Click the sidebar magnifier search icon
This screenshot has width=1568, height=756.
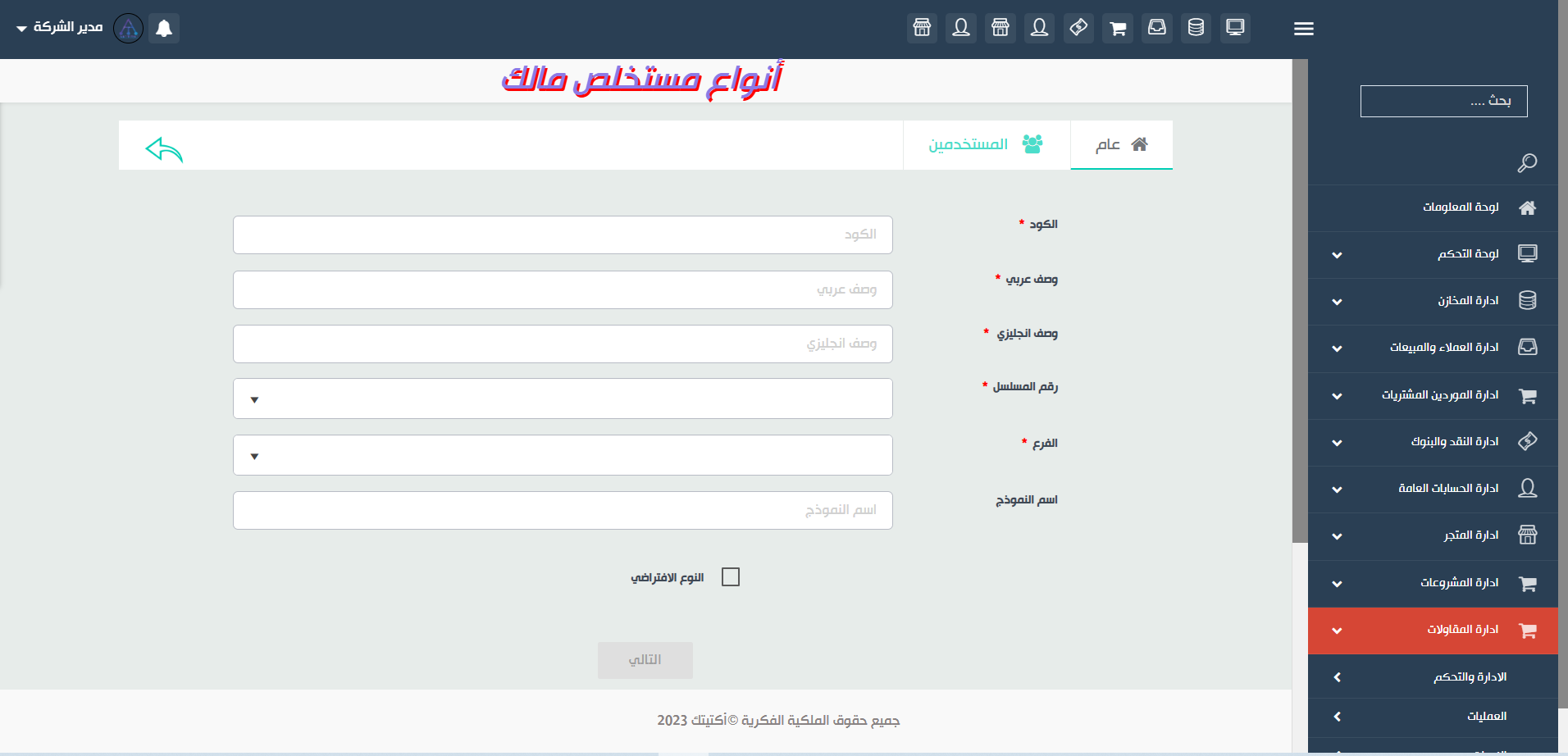pyautogui.click(x=1527, y=163)
